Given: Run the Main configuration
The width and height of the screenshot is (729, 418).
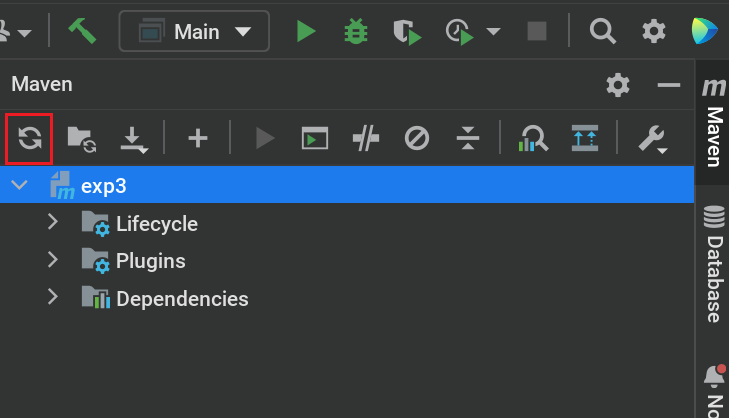Looking at the screenshot, I should 306,31.
